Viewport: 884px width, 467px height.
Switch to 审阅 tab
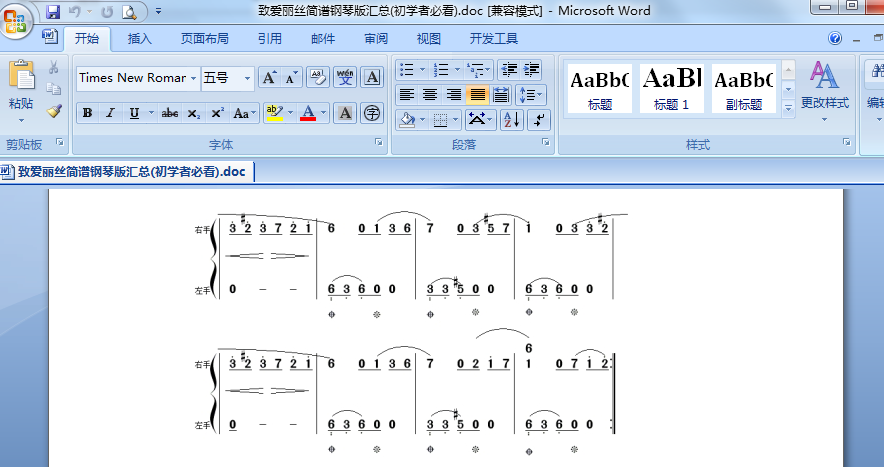click(x=375, y=38)
